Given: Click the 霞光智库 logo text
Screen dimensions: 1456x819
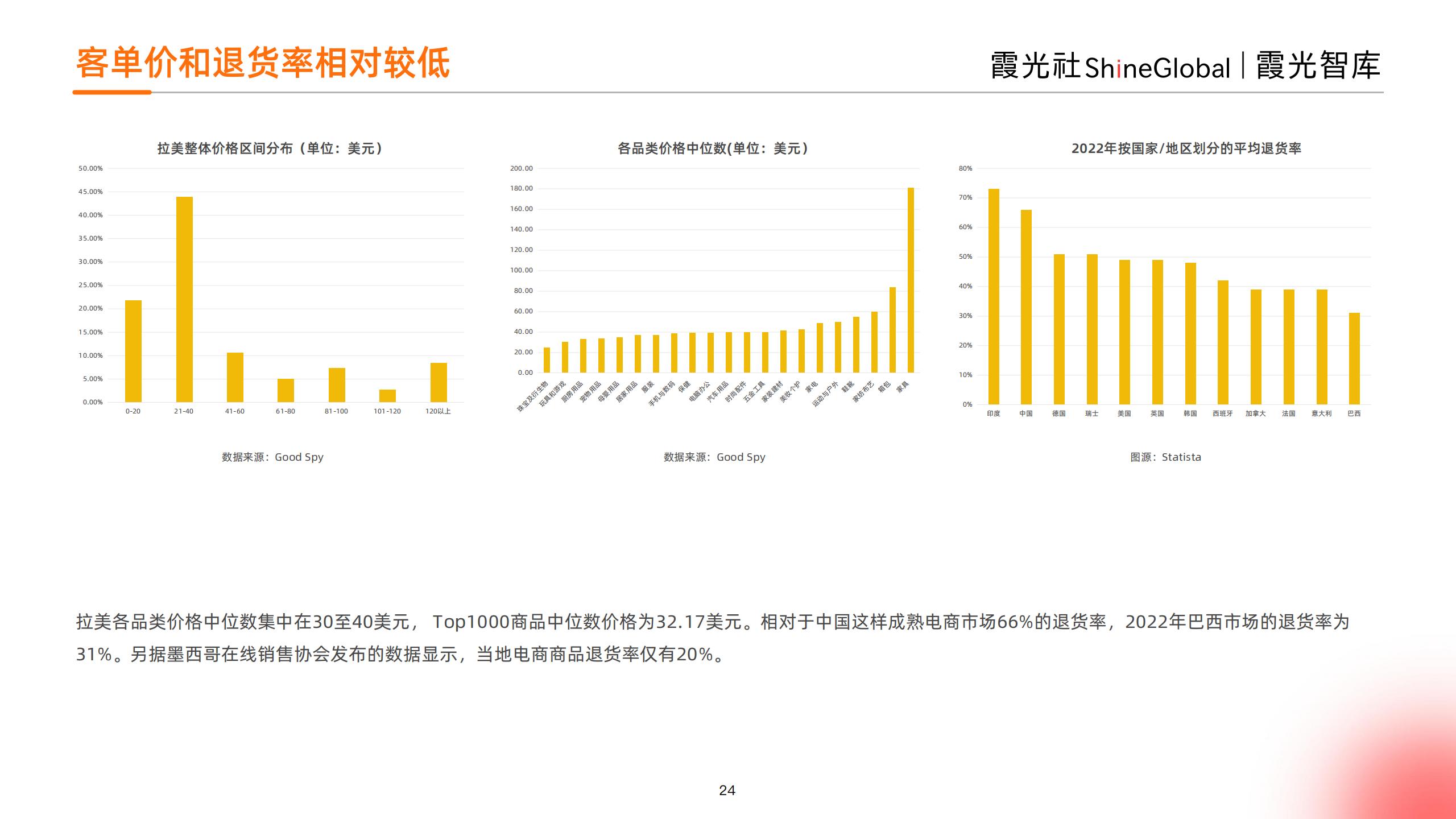Looking at the screenshot, I should click(1318, 66).
